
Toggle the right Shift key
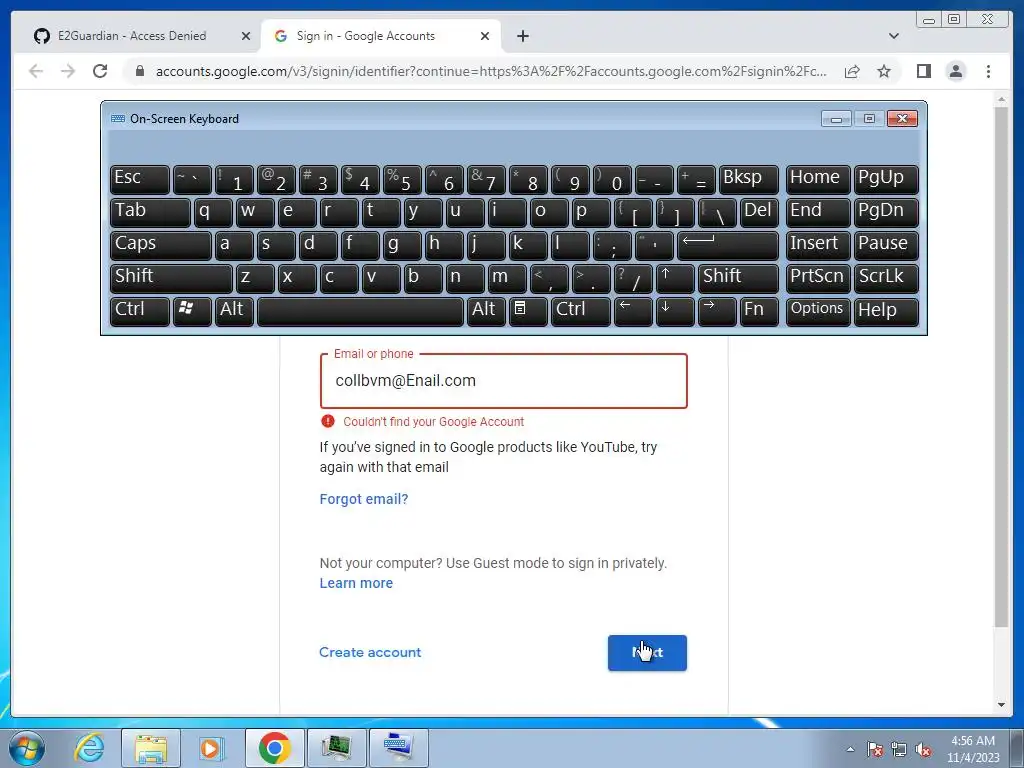[738, 278]
